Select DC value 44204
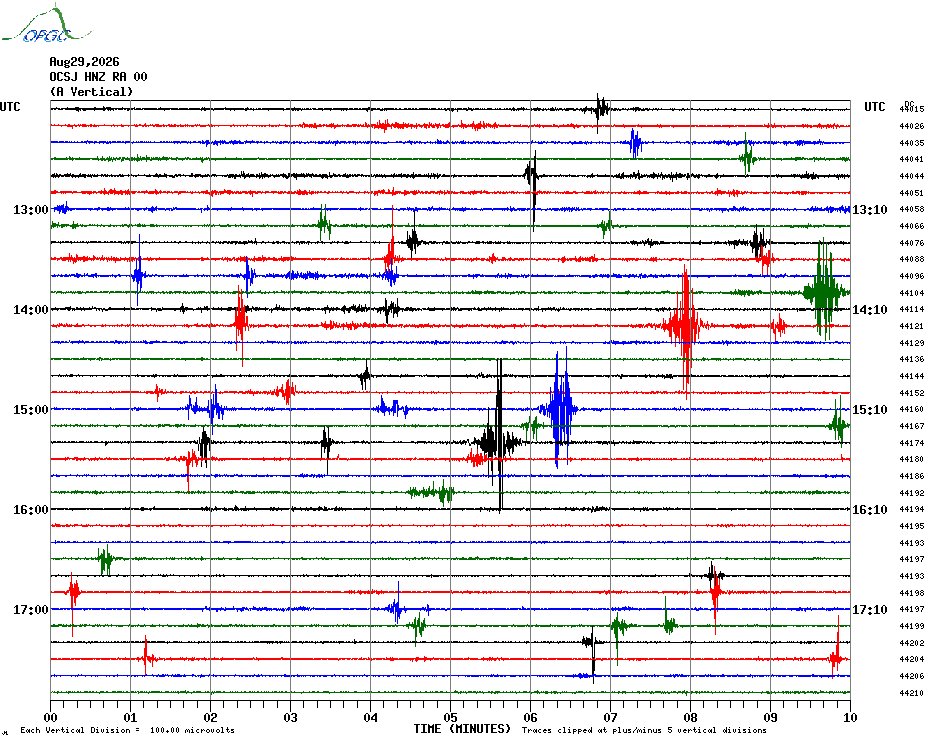Image resolution: width=930 pixels, height=744 pixels. pyautogui.click(x=912, y=659)
